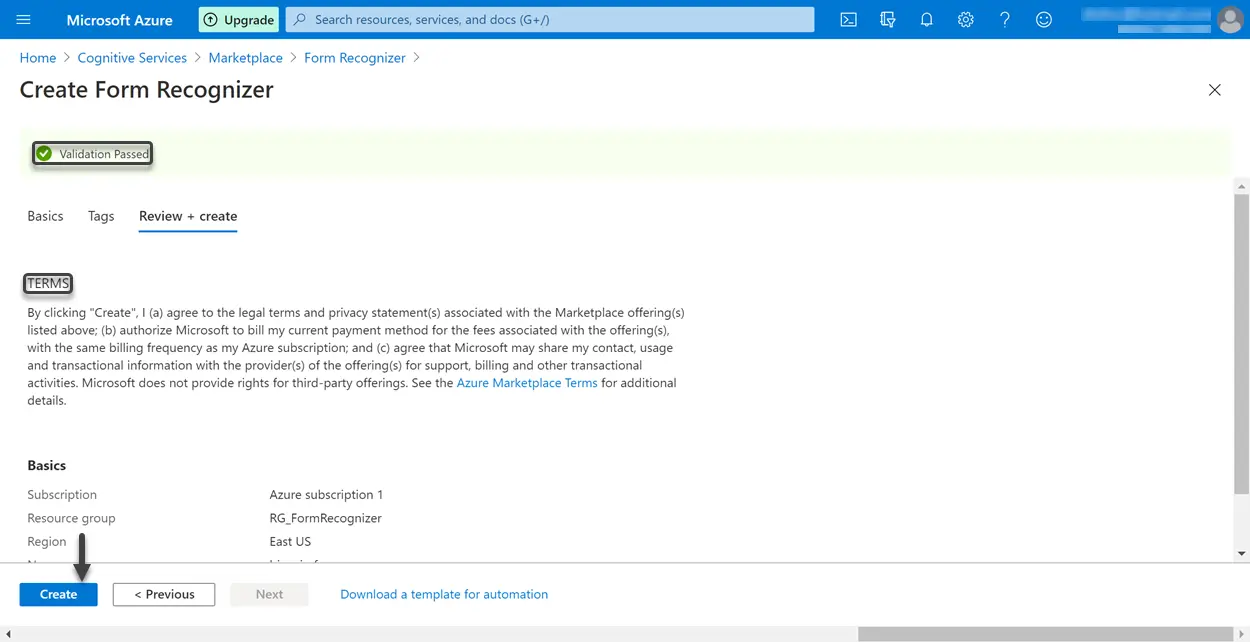Go to the Marketplace breadcrumb
The height and width of the screenshot is (642, 1250).
(x=245, y=58)
